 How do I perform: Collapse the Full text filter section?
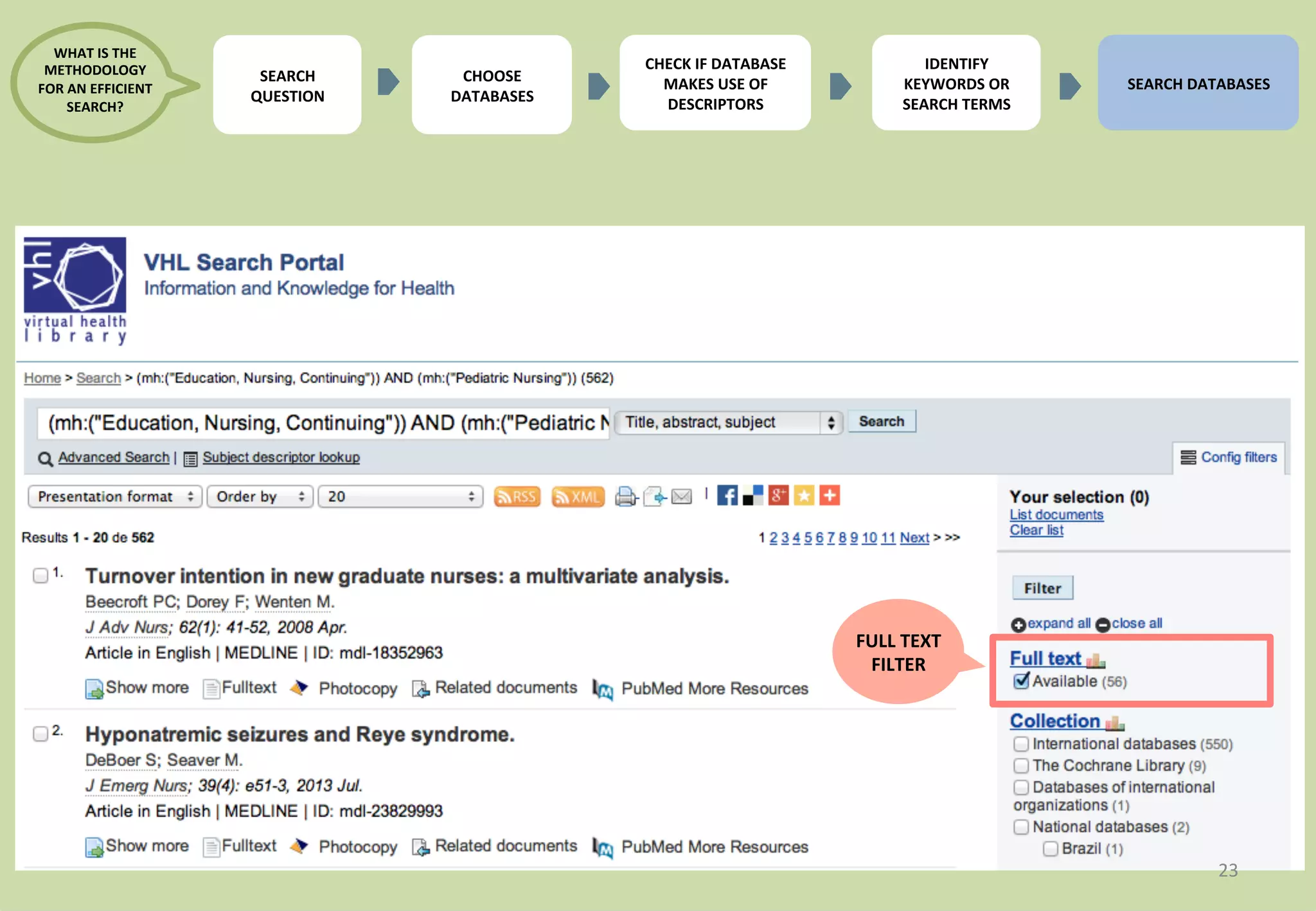click(1045, 659)
